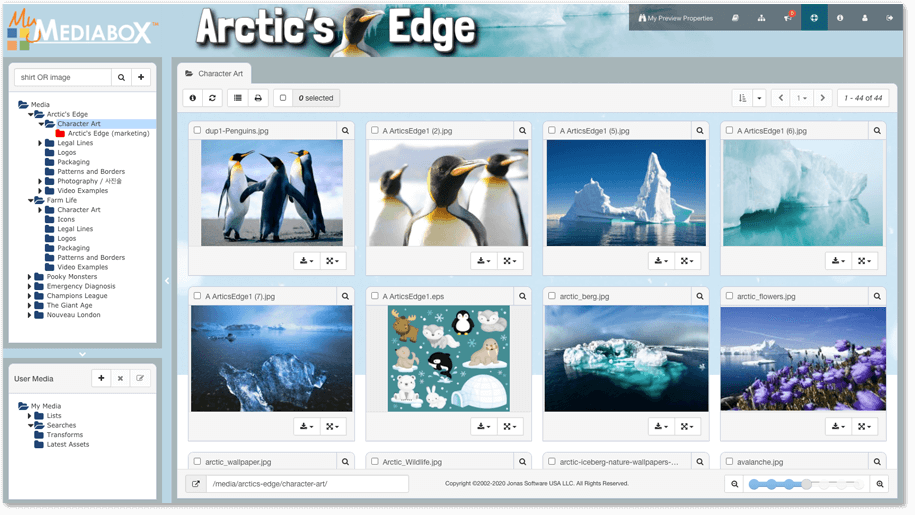The width and height of the screenshot is (915, 515).
Task: Go to next page of results
Action: click(x=823, y=98)
